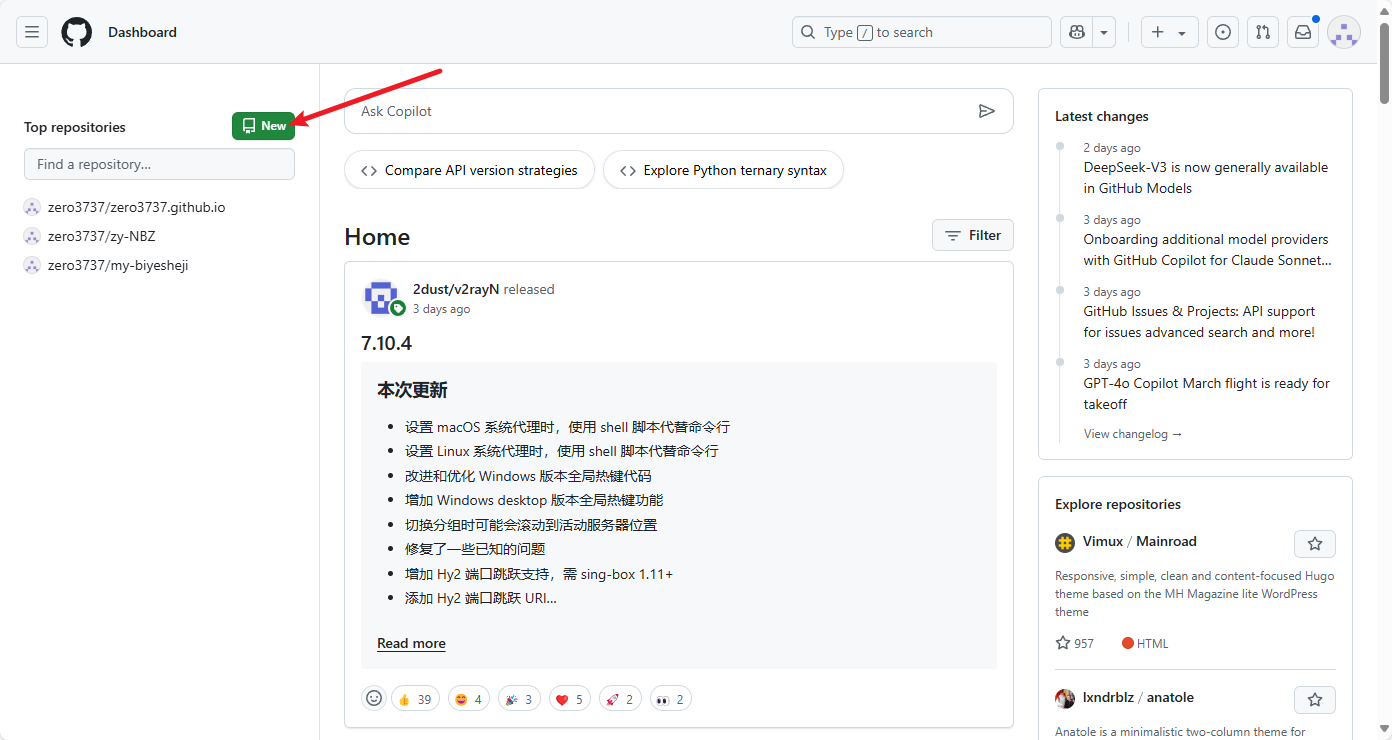This screenshot has height=740, width=1392.
Task: Toggle the eyes reaction with 2
Action: [x=671, y=699]
